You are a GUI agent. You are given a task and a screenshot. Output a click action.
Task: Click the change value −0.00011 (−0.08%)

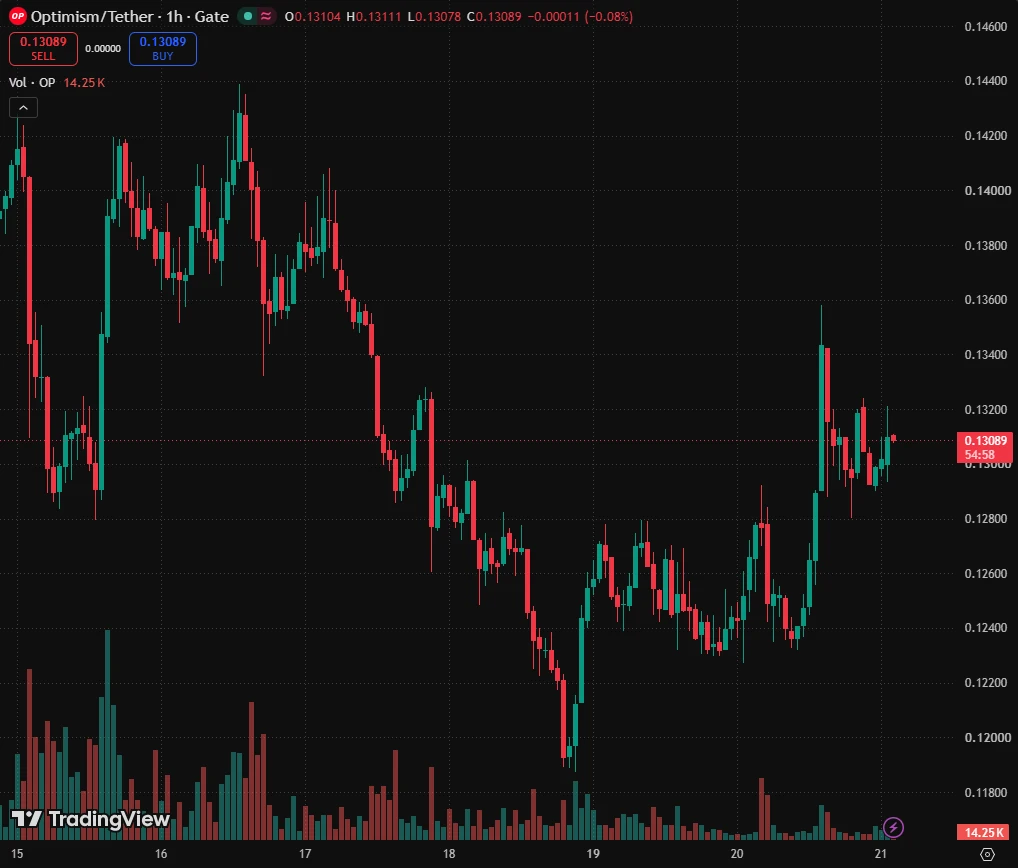pyautogui.click(x=580, y=16)
